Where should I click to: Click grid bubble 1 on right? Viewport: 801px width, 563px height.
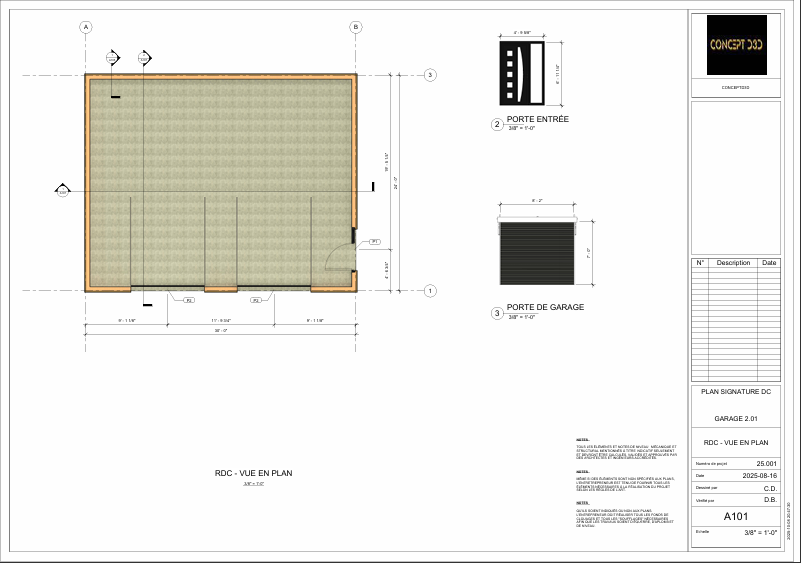(430, 291)
